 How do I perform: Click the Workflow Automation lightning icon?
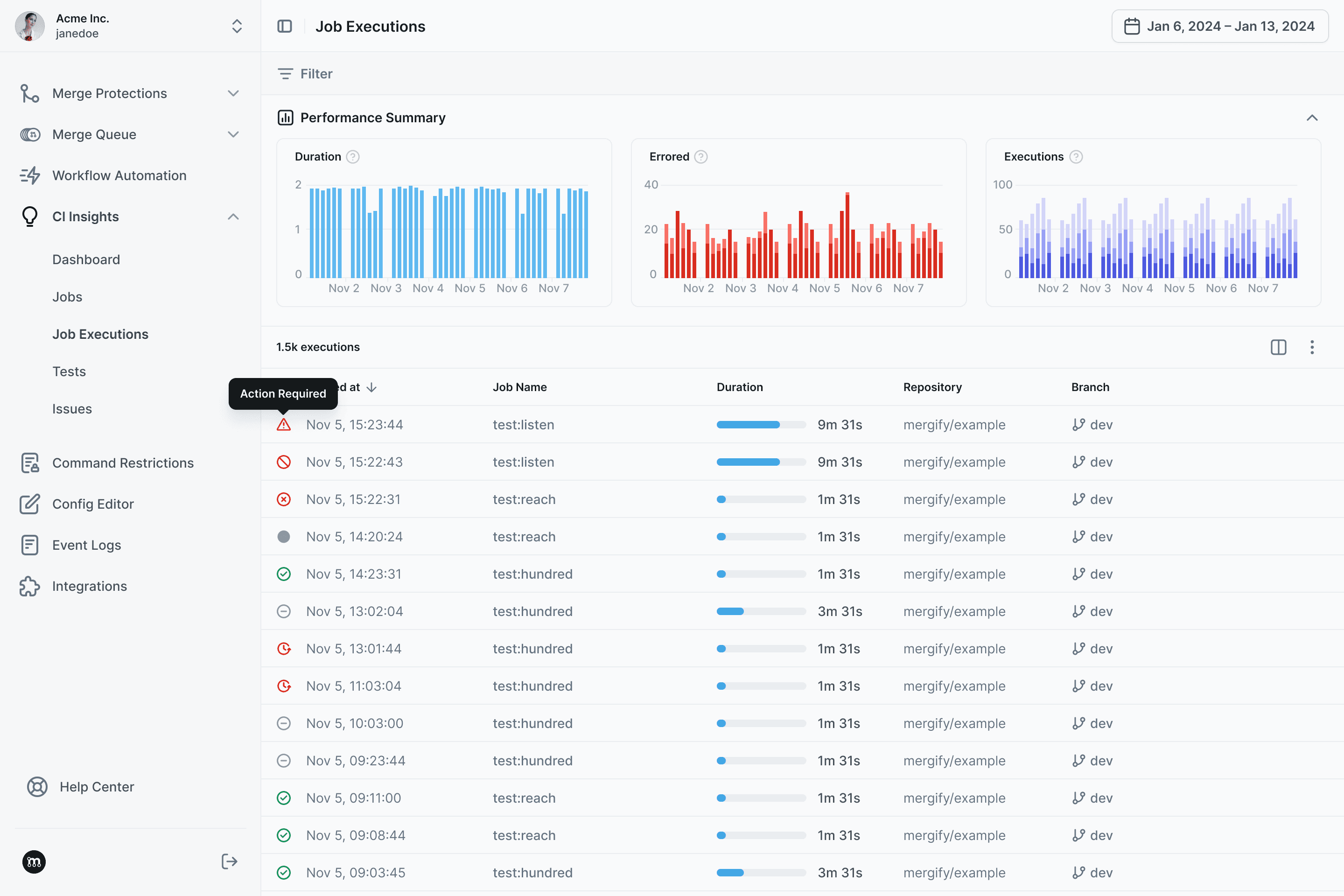[30, 175]
